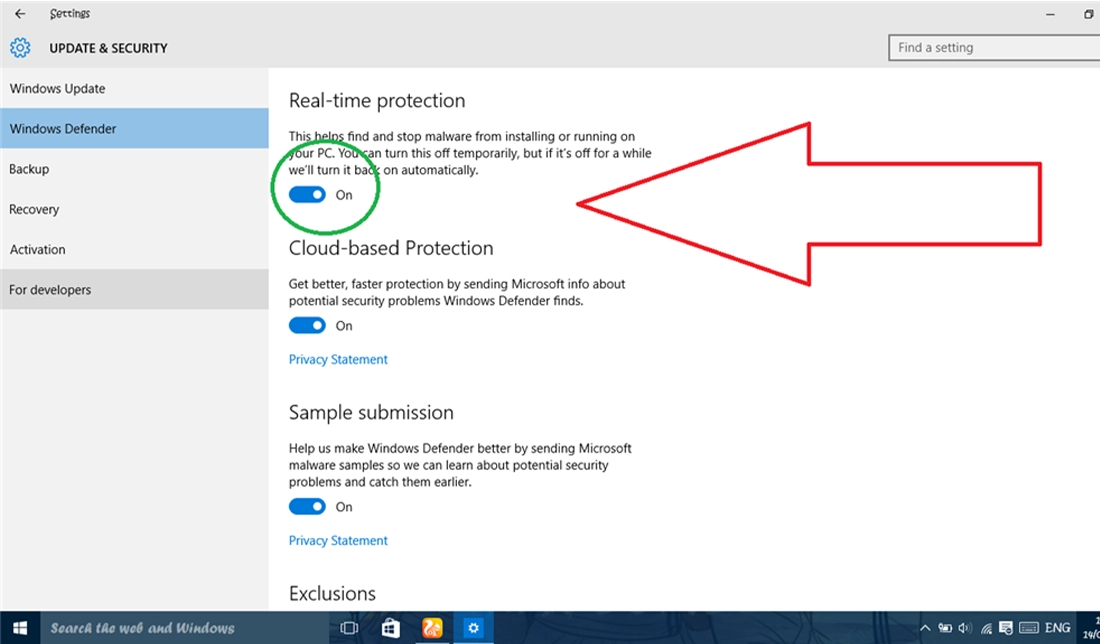Click the back arrow in Settings

point(20,14)
